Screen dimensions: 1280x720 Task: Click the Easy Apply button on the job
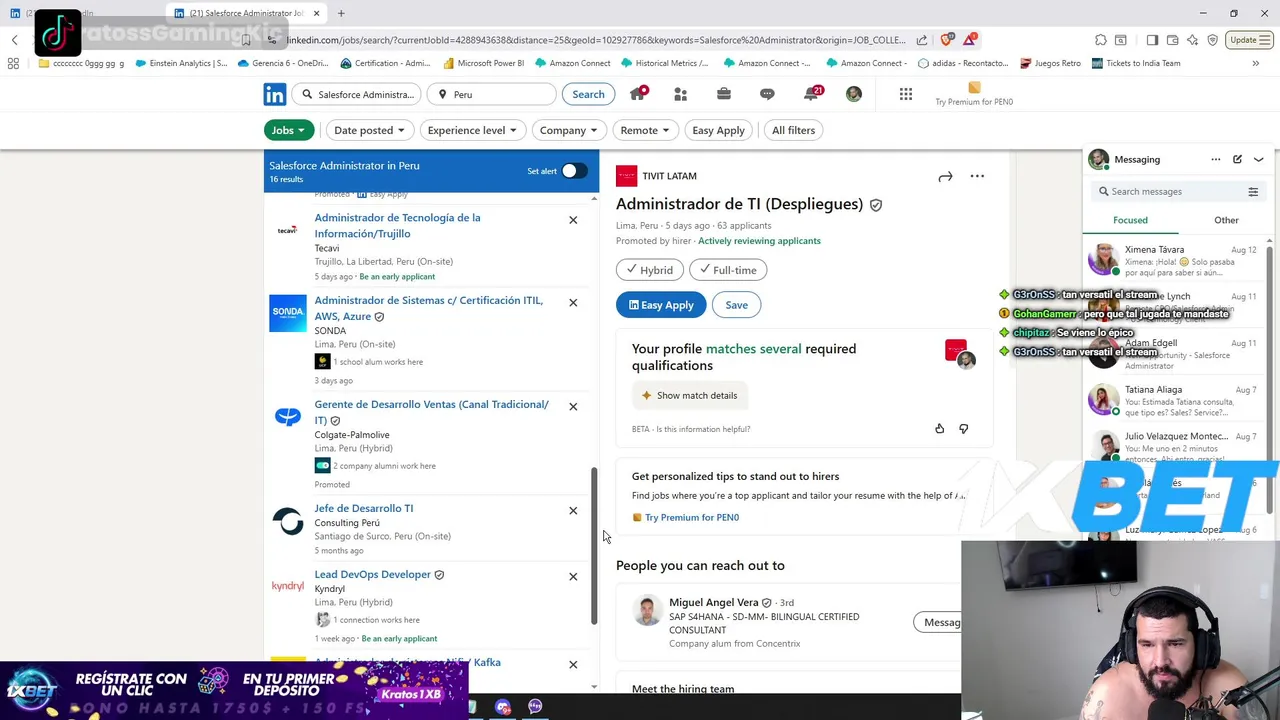pos(661,305)
